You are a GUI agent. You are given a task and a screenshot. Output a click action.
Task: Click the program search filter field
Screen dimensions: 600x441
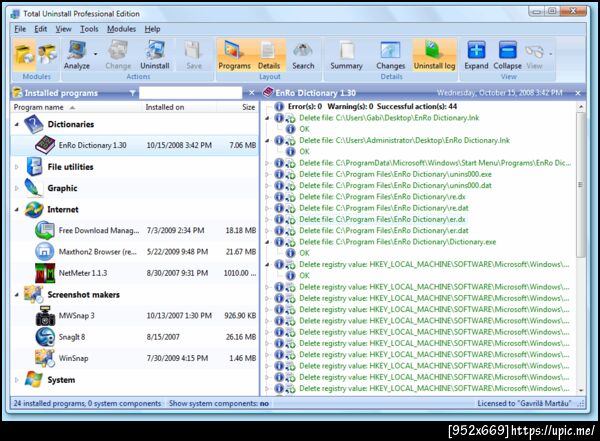191,93
